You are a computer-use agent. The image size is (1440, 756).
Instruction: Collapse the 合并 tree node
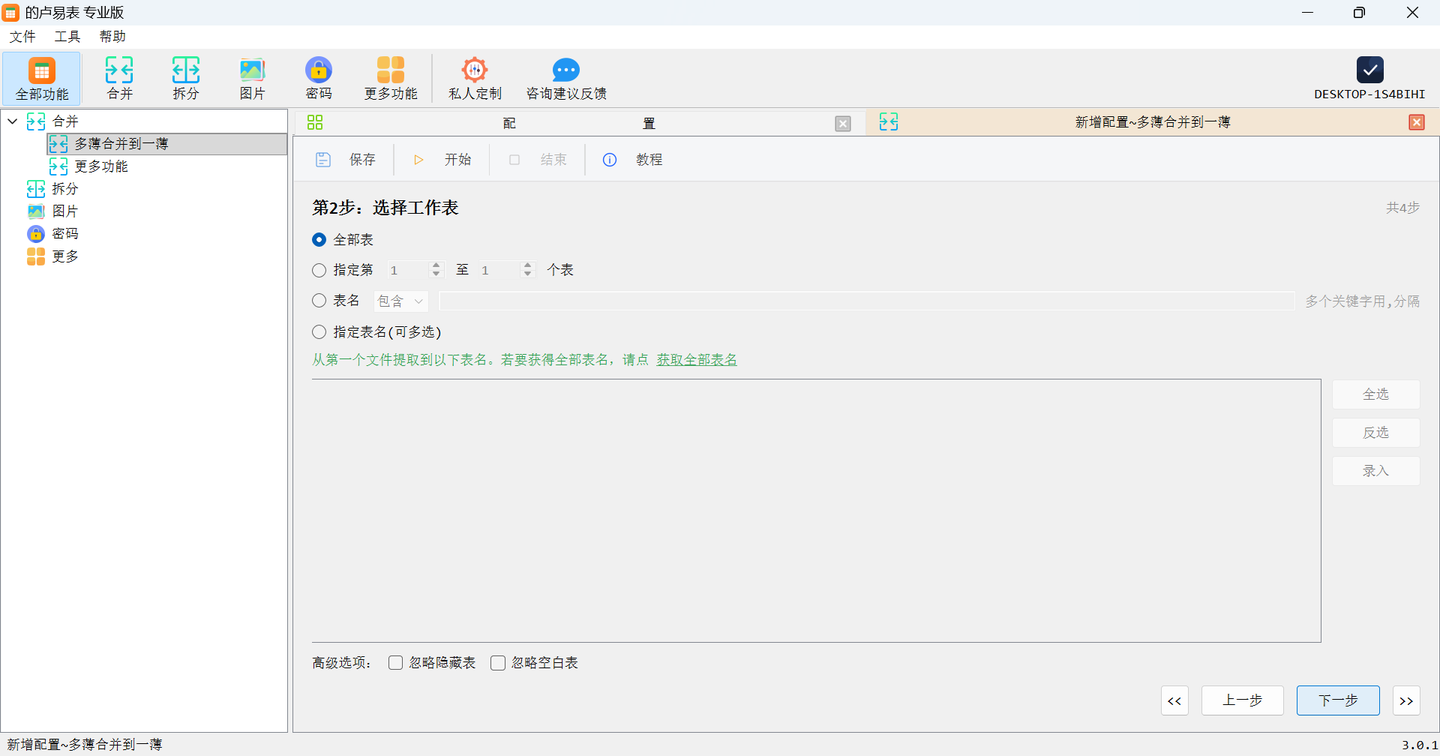(12, 121)
